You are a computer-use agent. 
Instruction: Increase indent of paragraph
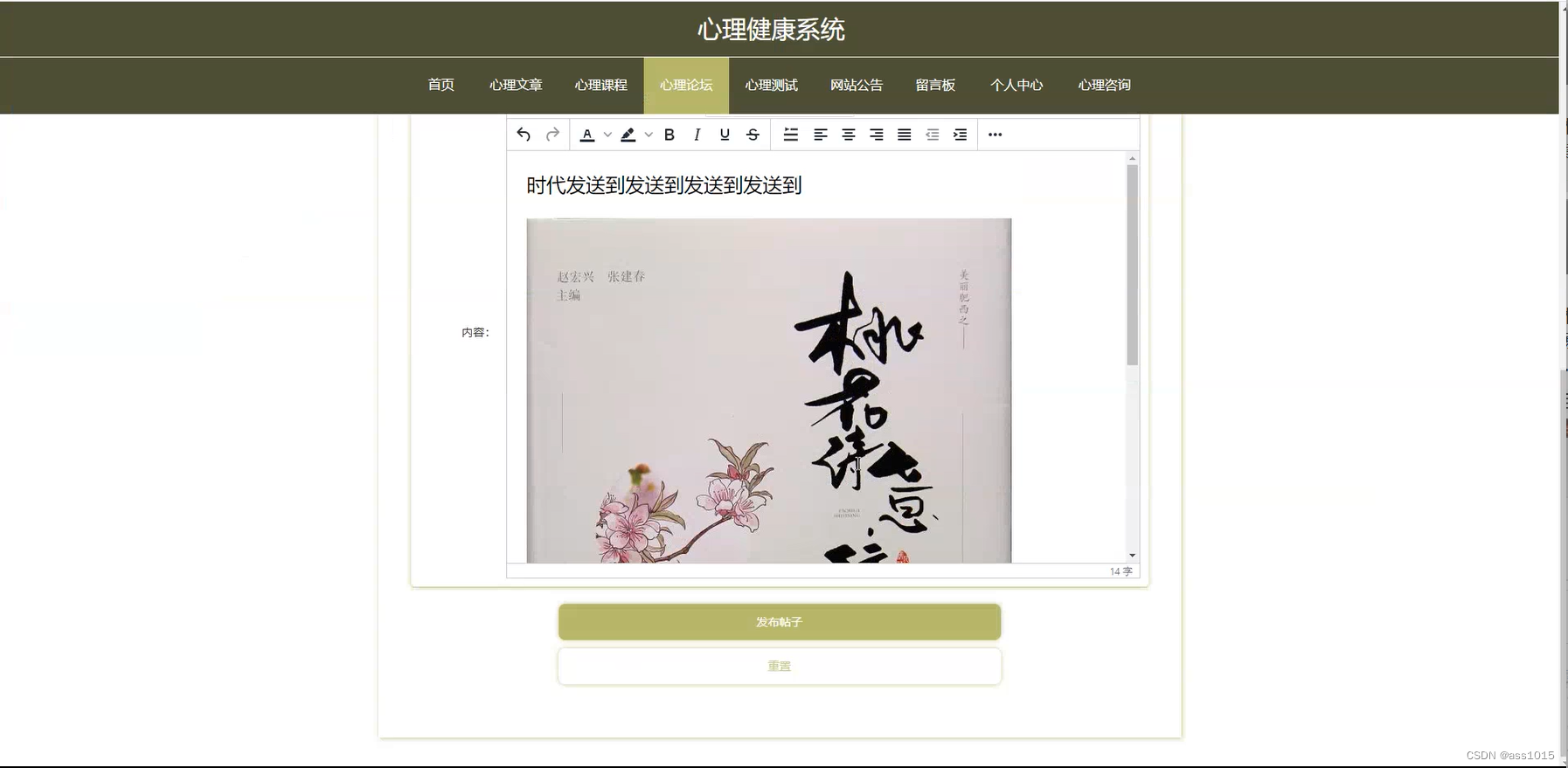pos(961,135)
